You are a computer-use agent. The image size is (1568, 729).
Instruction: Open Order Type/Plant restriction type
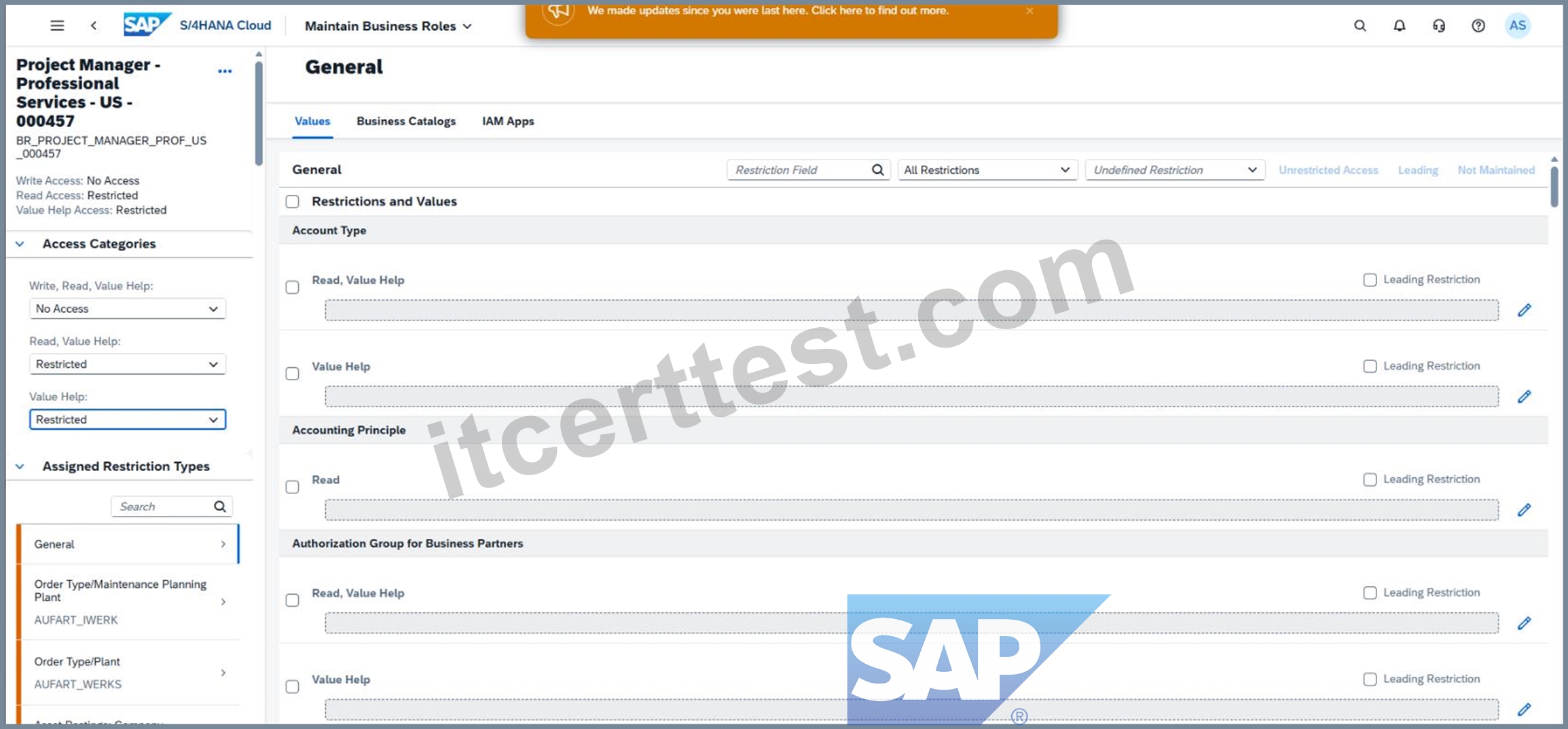[x=129, y=673]
